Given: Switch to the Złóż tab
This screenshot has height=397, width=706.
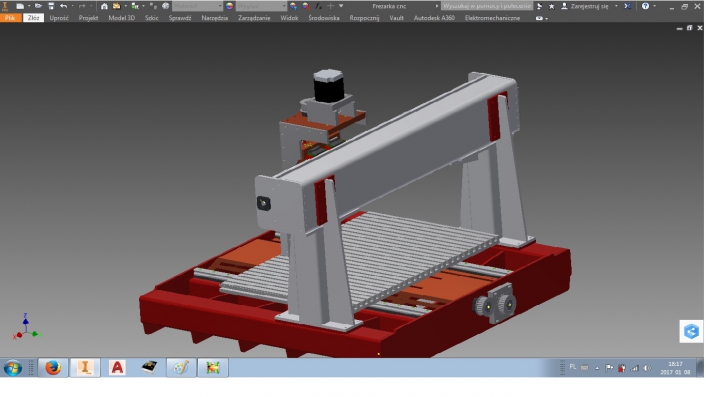Looking at the screenshot, I should [33, 18].
